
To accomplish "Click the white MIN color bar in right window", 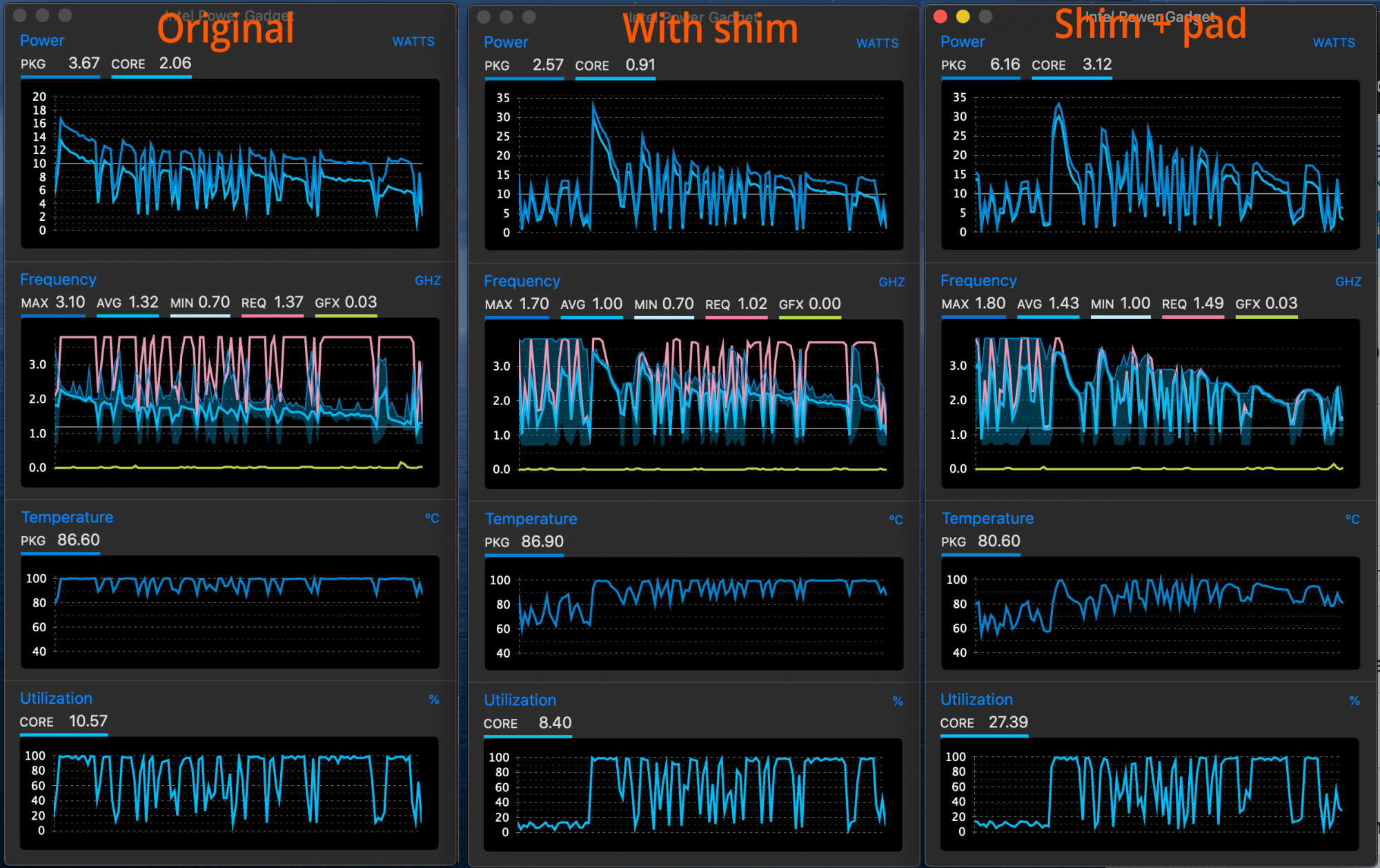I will pos(1120,317).
